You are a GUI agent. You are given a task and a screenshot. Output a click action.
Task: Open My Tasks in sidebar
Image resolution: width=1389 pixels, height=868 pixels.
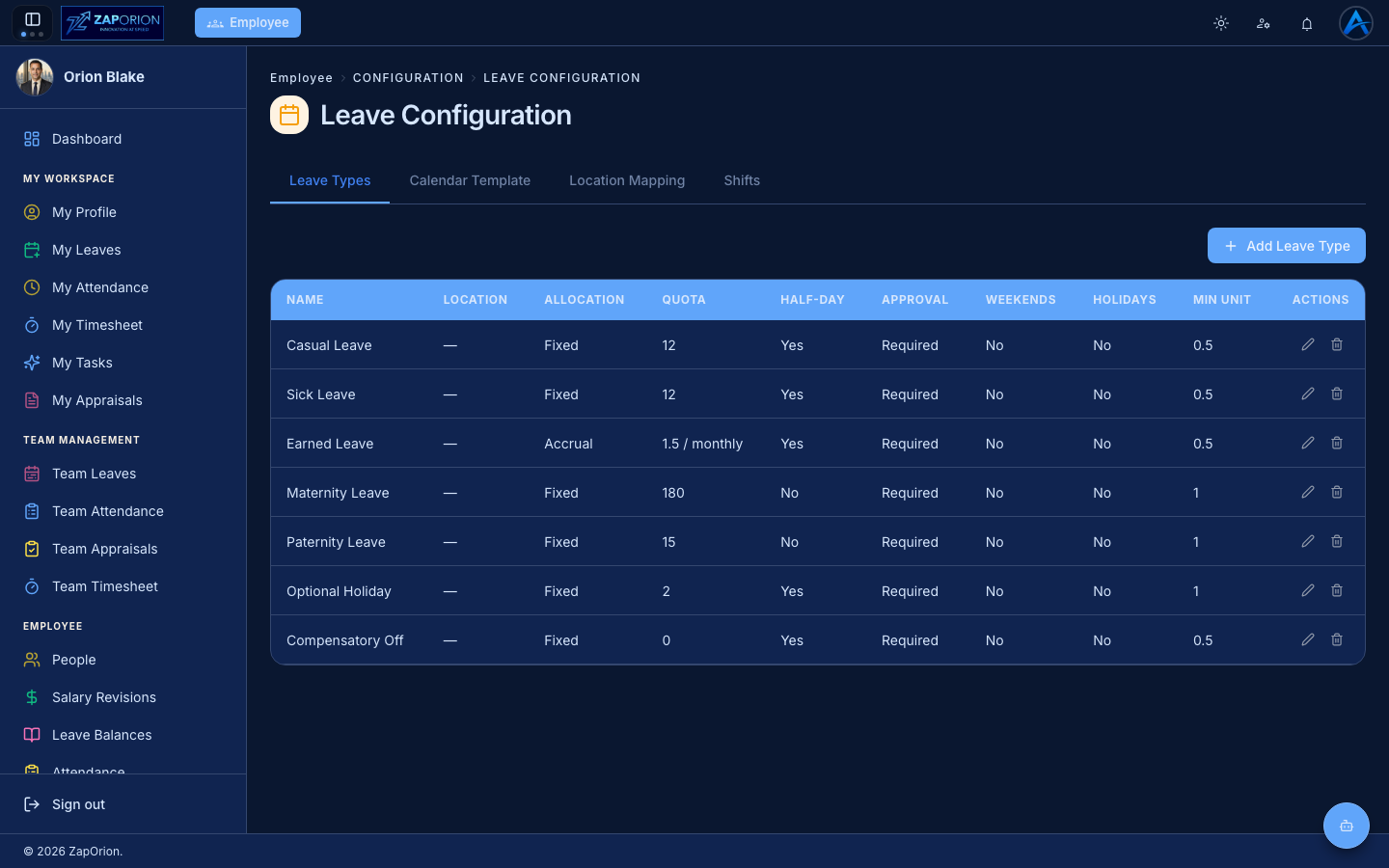click(x=123, y=363)
